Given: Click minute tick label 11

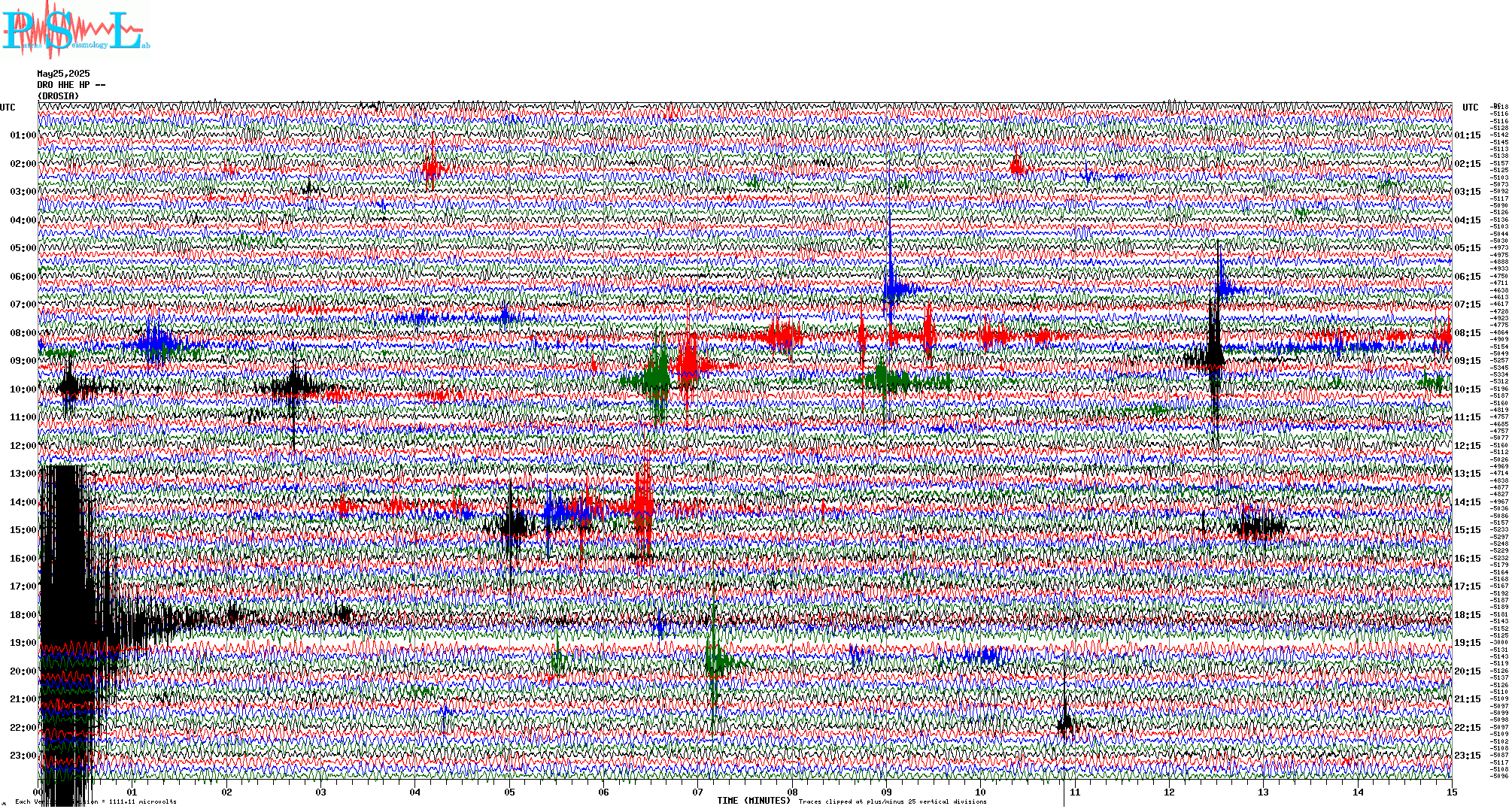Looking at the screenshot, I should [1075, 792].
